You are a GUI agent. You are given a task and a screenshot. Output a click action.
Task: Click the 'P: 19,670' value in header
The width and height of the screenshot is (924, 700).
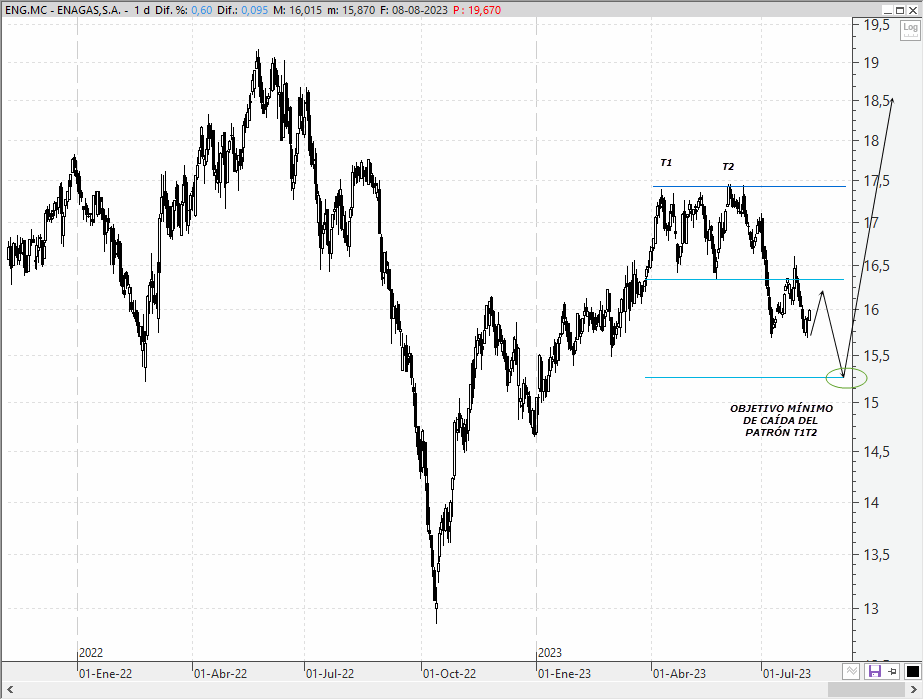[477, 10]
